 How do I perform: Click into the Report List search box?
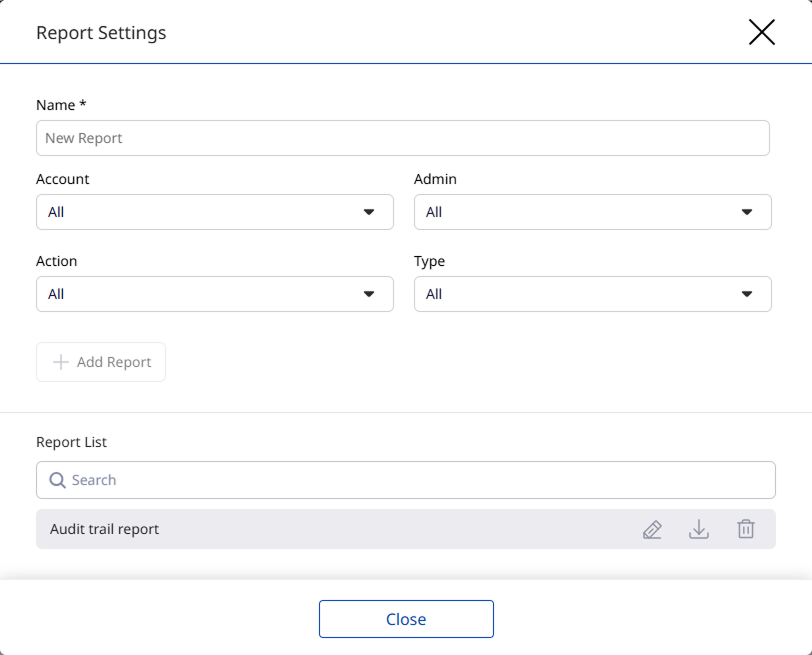click(420, 480)
